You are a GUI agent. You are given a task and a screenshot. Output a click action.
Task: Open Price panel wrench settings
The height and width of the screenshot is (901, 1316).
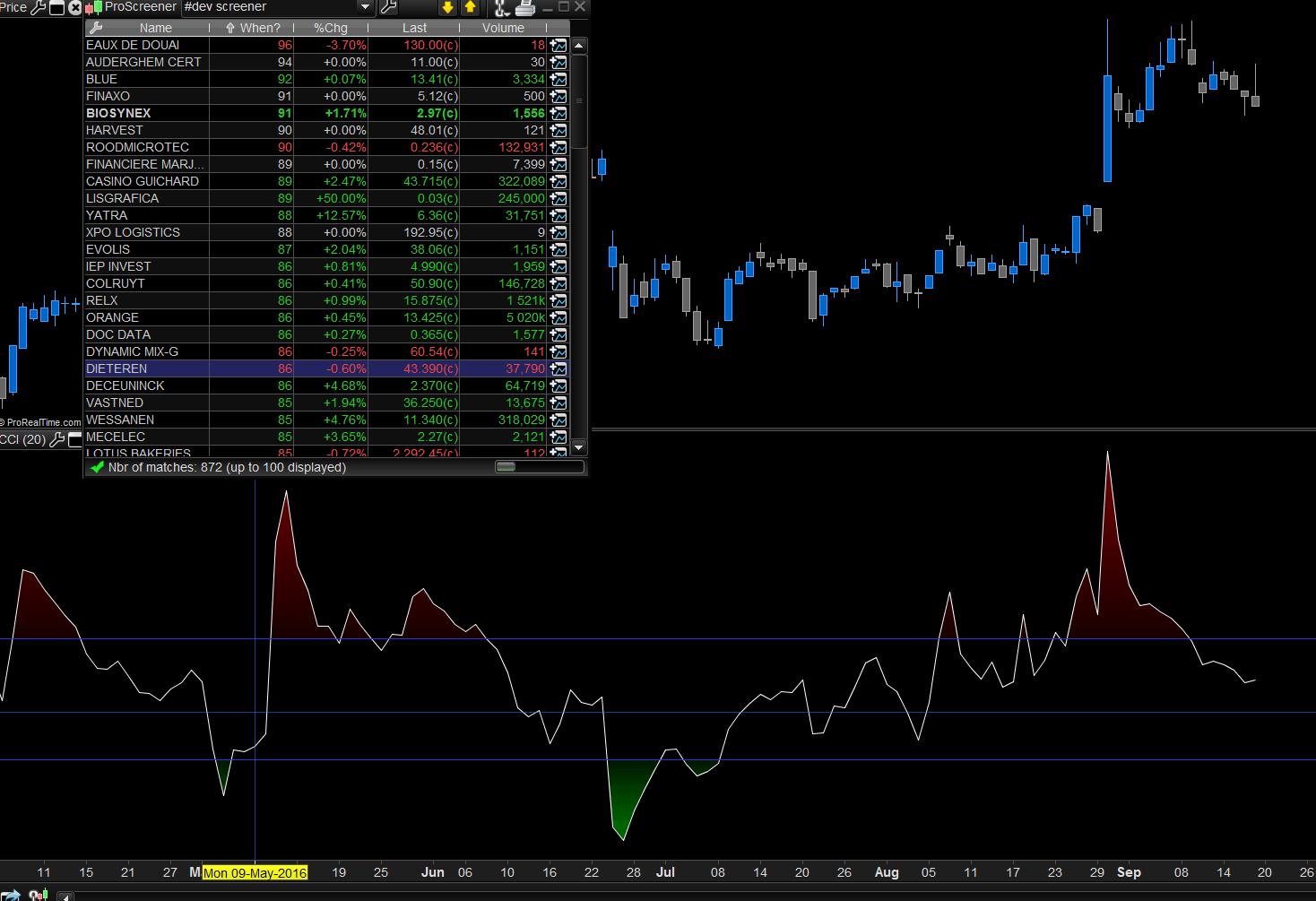[39, 7]
